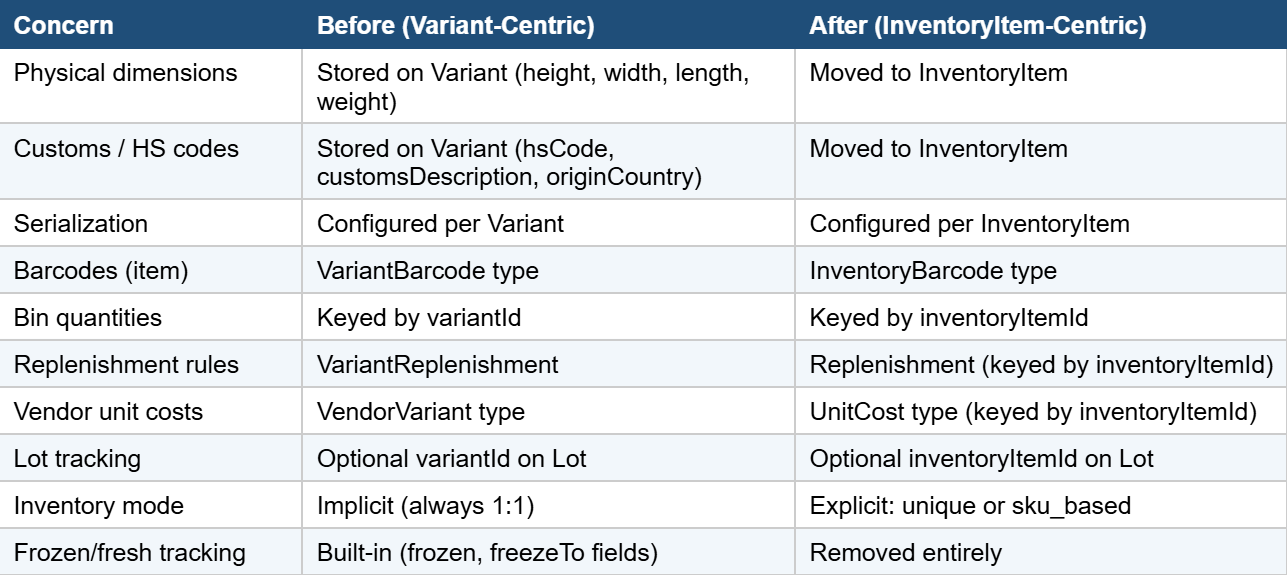Click the VariantBarcode type cell
This screenshot has height=575, width=1287.
[x=548, y=270]
